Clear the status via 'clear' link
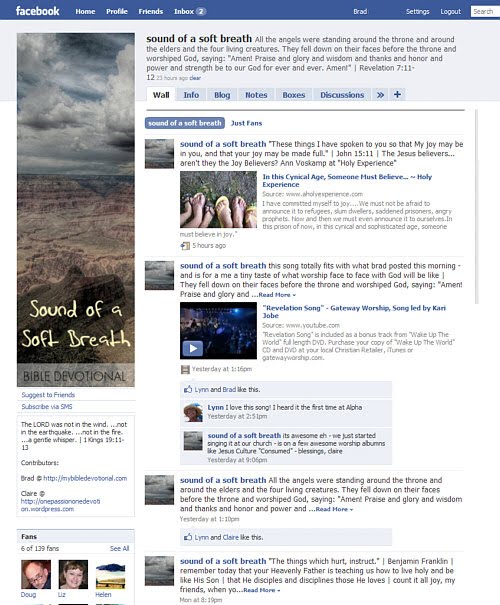Viewport: 500px width, 605px height. pos(195,78)
